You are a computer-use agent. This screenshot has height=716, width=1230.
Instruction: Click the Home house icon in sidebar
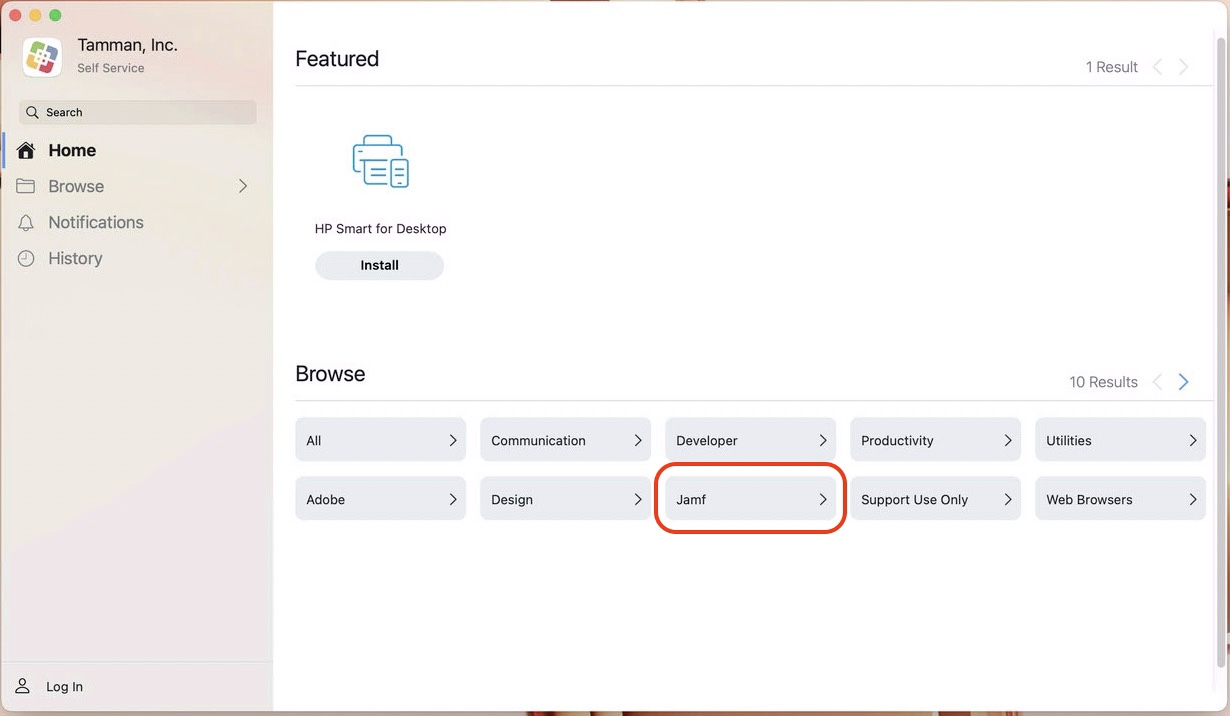coord(26,151)
